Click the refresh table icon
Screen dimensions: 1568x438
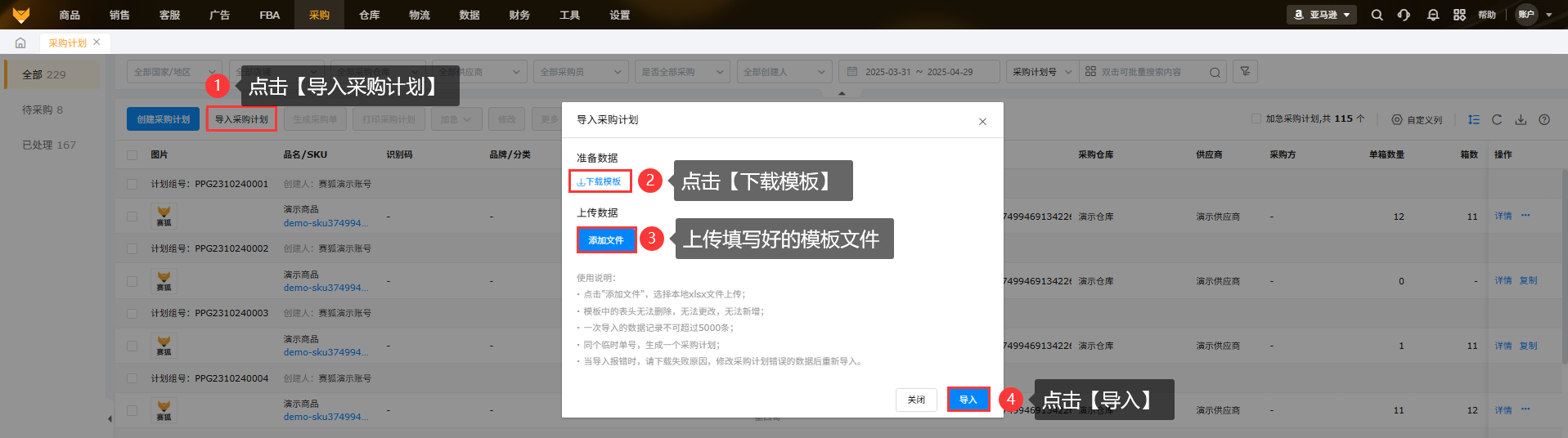1497,119
